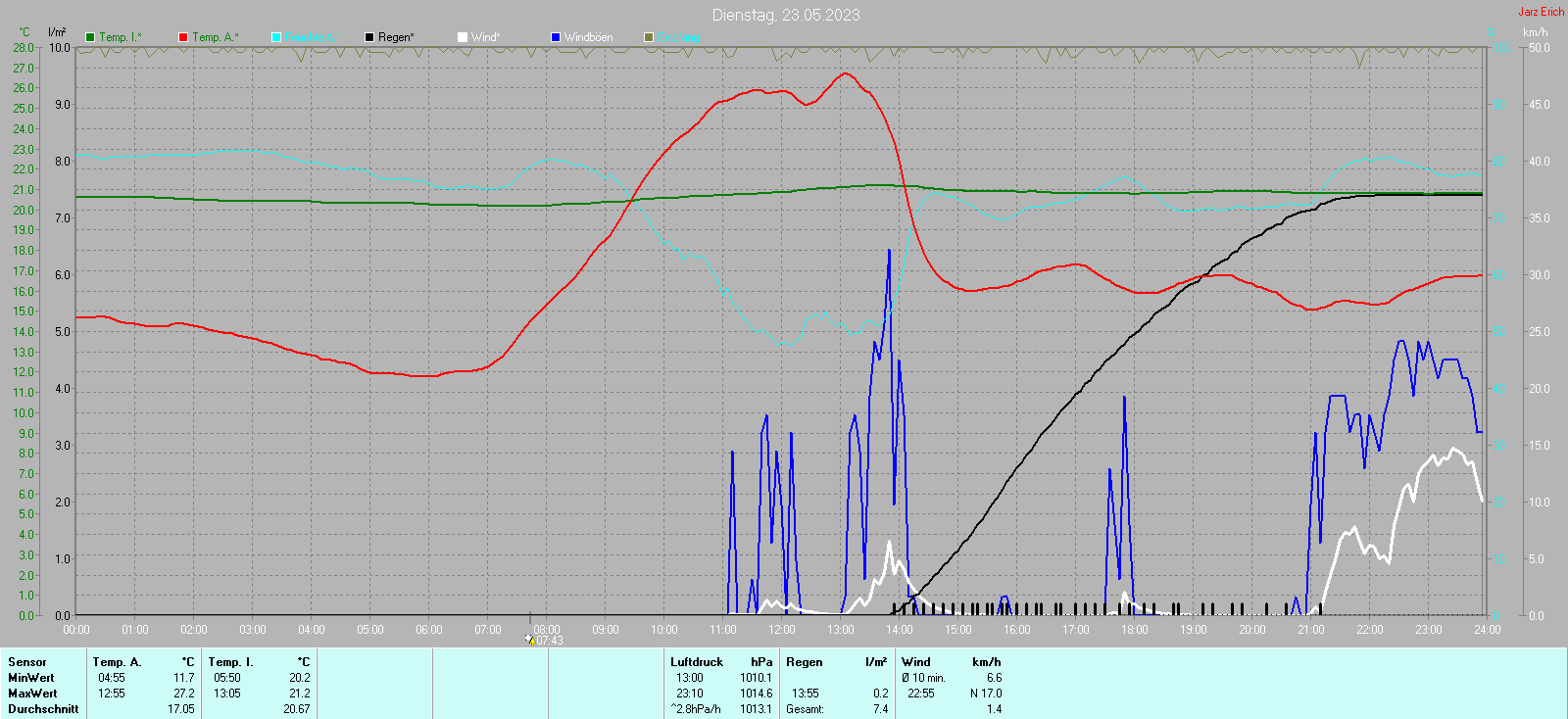Click the maximum pressure value 1014.6
The width and height of the screenshot is (1568, 719).
[x=757, y=694]
